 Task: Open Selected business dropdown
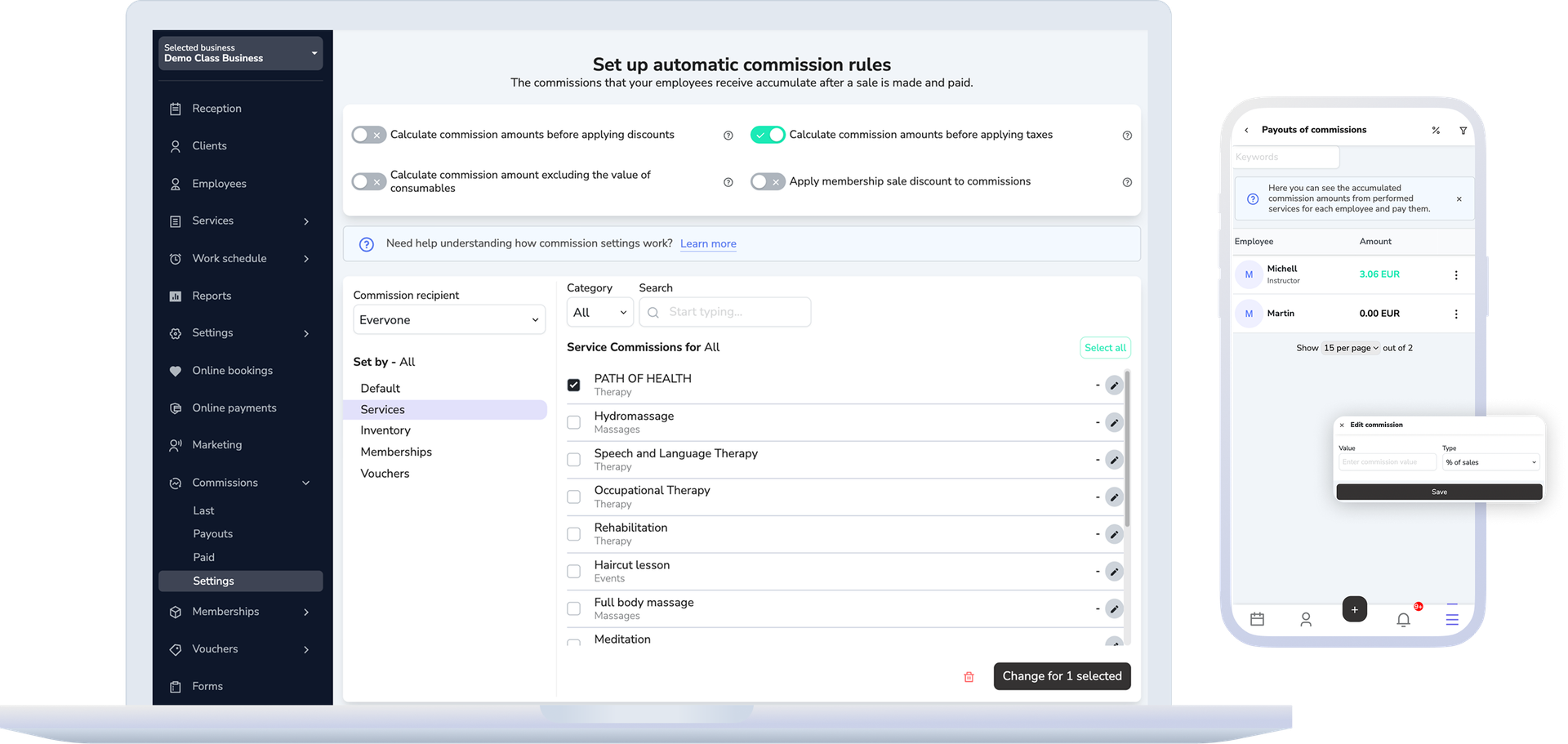click(241, 53)
